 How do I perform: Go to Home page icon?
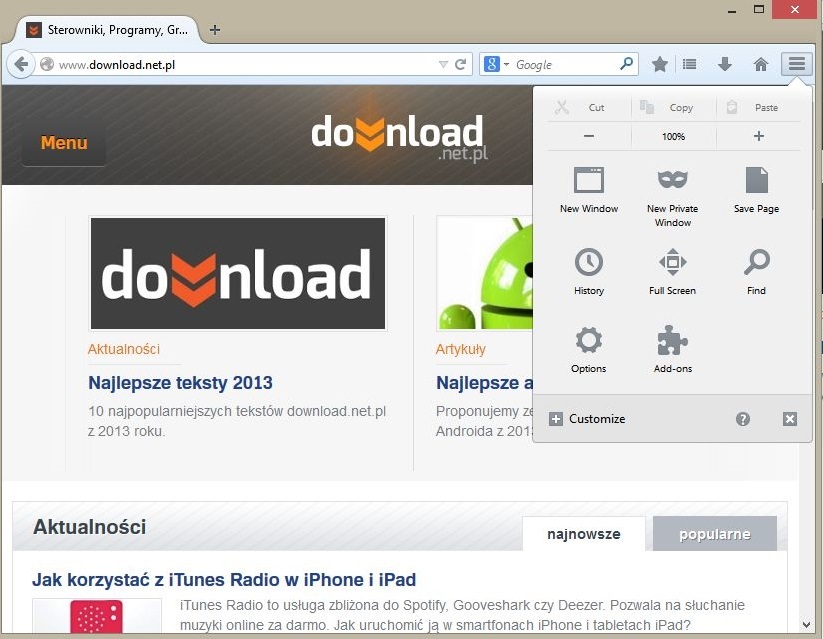pyautogui.click(x=761, y=65)
